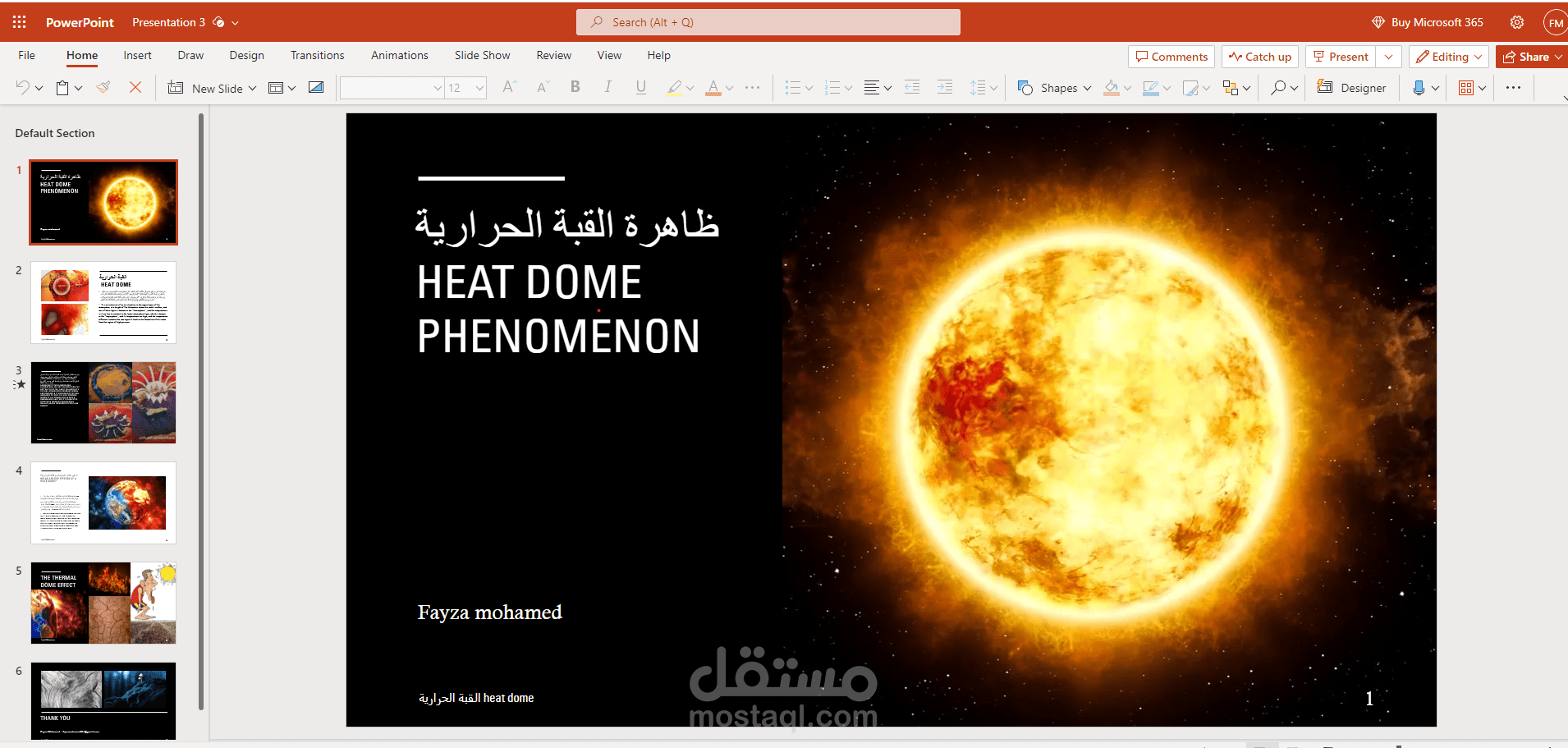Click the Shape Effects icon
Viewport: 1568px width, 748px height.
tap(1190, 88)
